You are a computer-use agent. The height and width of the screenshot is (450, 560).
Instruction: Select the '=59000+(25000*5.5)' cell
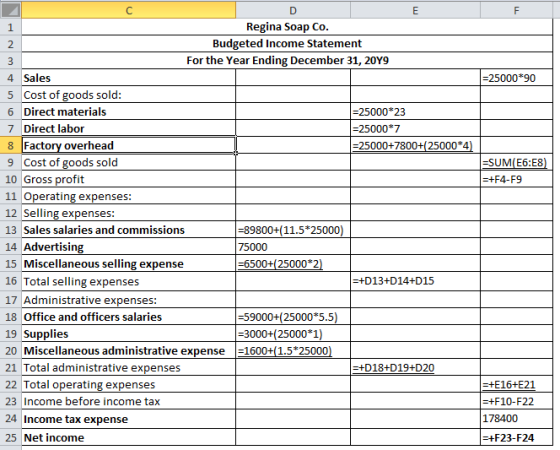pyautogui.click(x=293, y=316)
